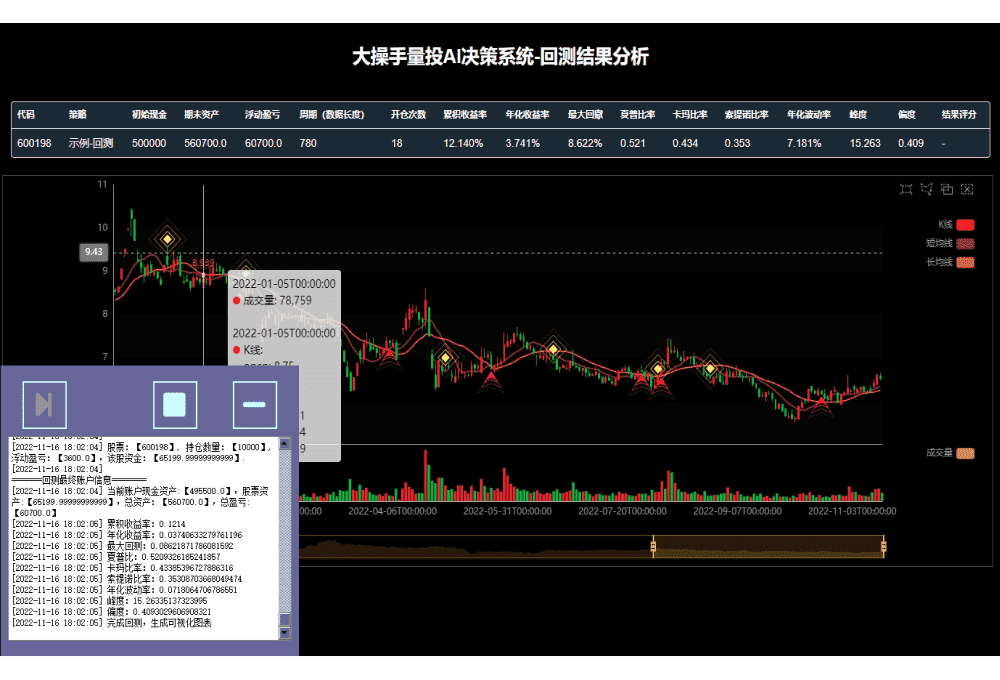Screen dimensions: 1000x680
Task: Clear chart brush selection icon
Action: tap(967, 189)
